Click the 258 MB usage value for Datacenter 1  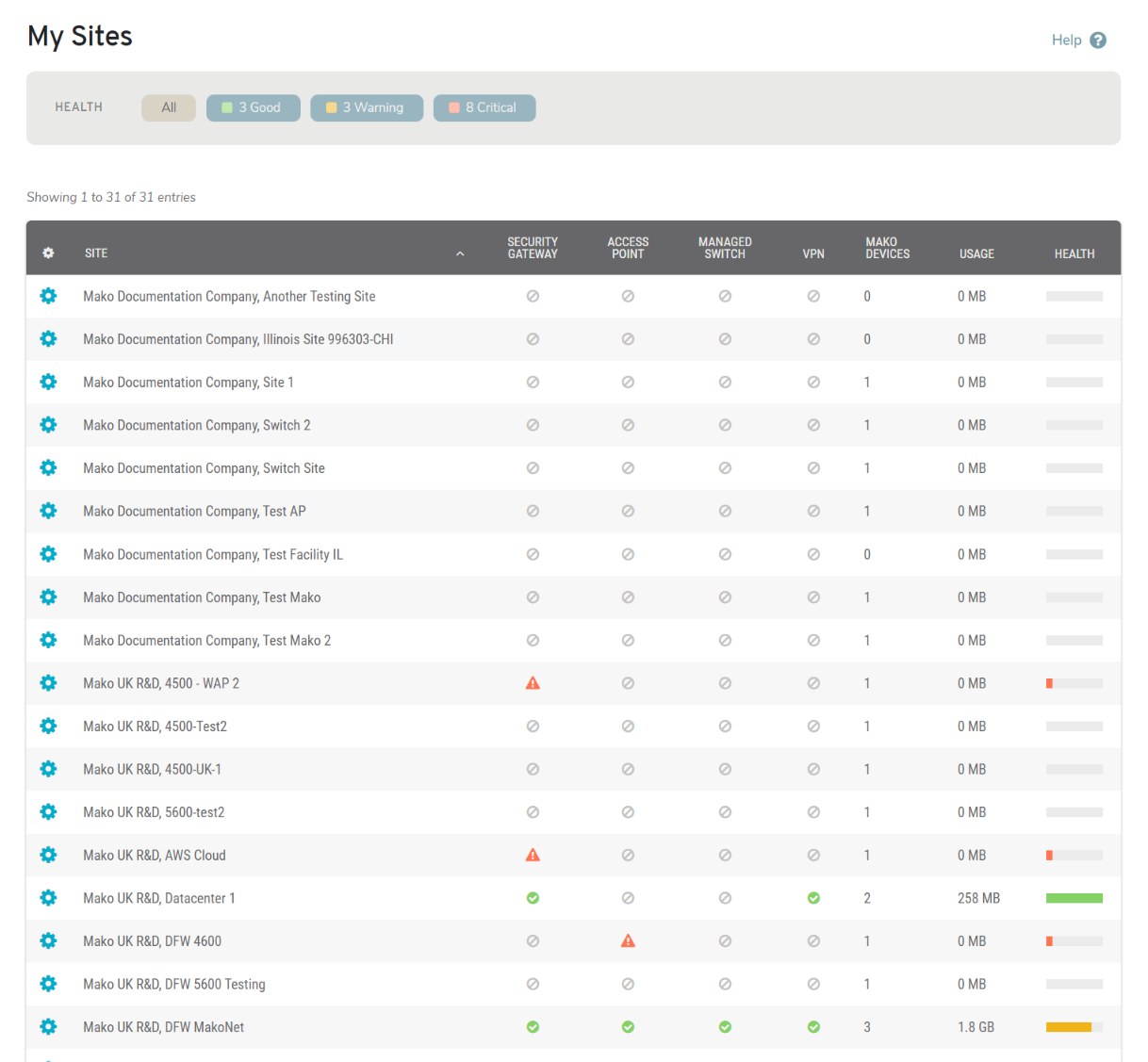click(976, 898)
